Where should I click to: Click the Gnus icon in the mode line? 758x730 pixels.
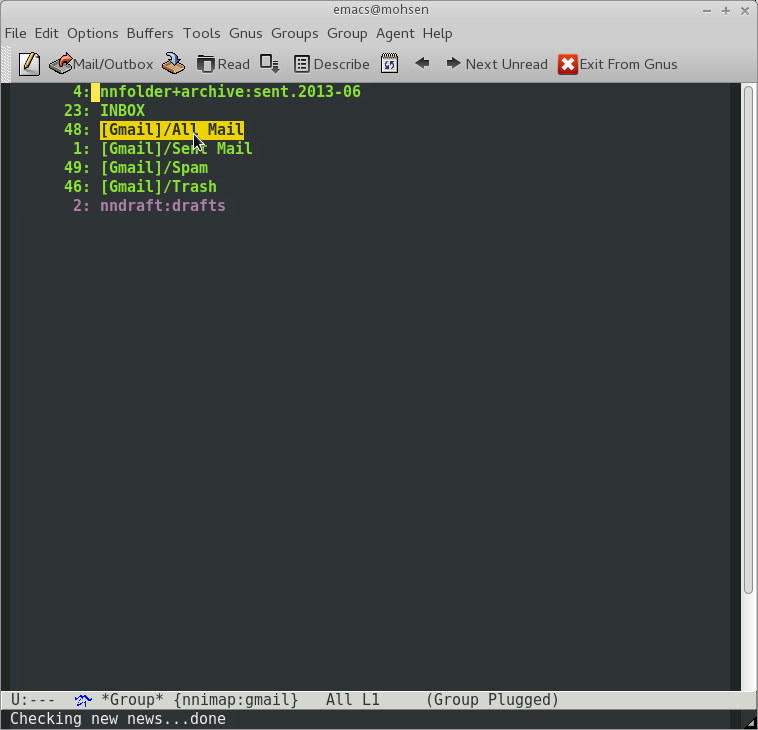(x=83, y=700)
